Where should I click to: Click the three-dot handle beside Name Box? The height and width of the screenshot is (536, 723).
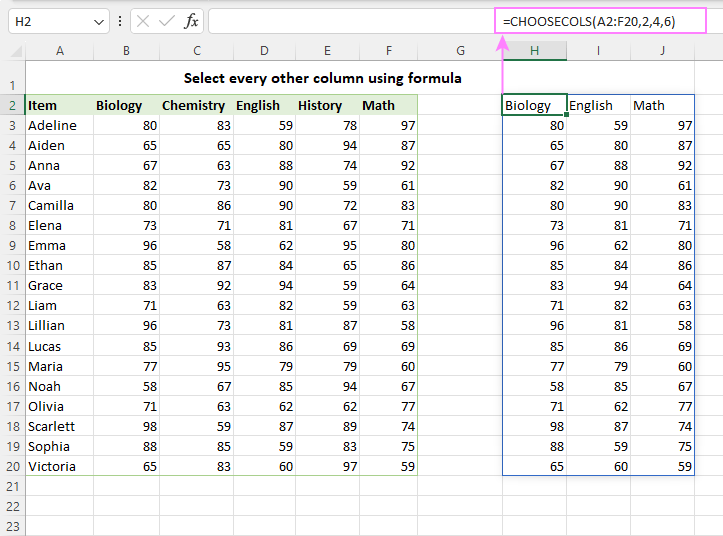(120, 21)
